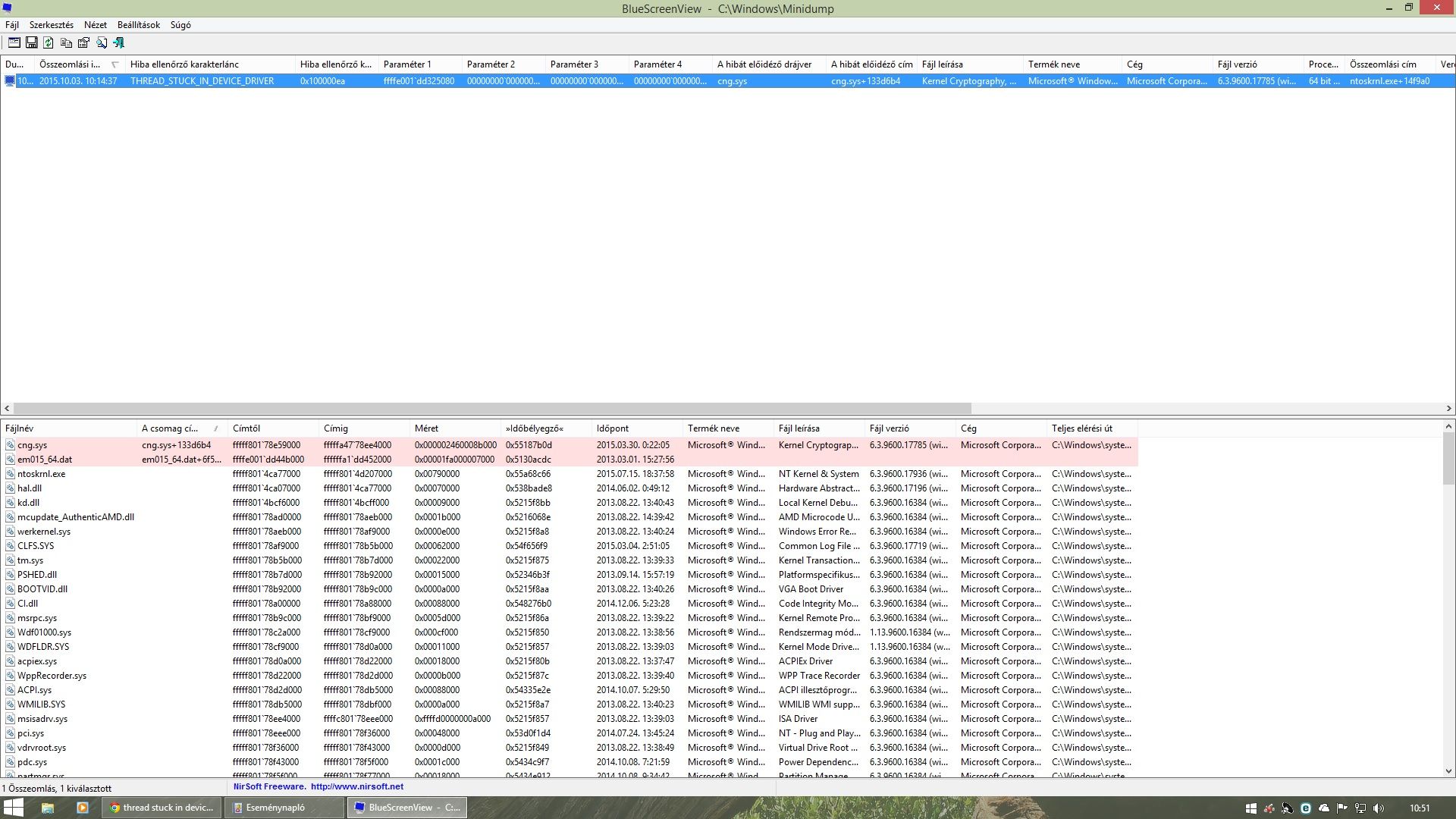Click the red tray icon beside the Windows logo
Screen dimensions: 1456x819
point(1269,808)
